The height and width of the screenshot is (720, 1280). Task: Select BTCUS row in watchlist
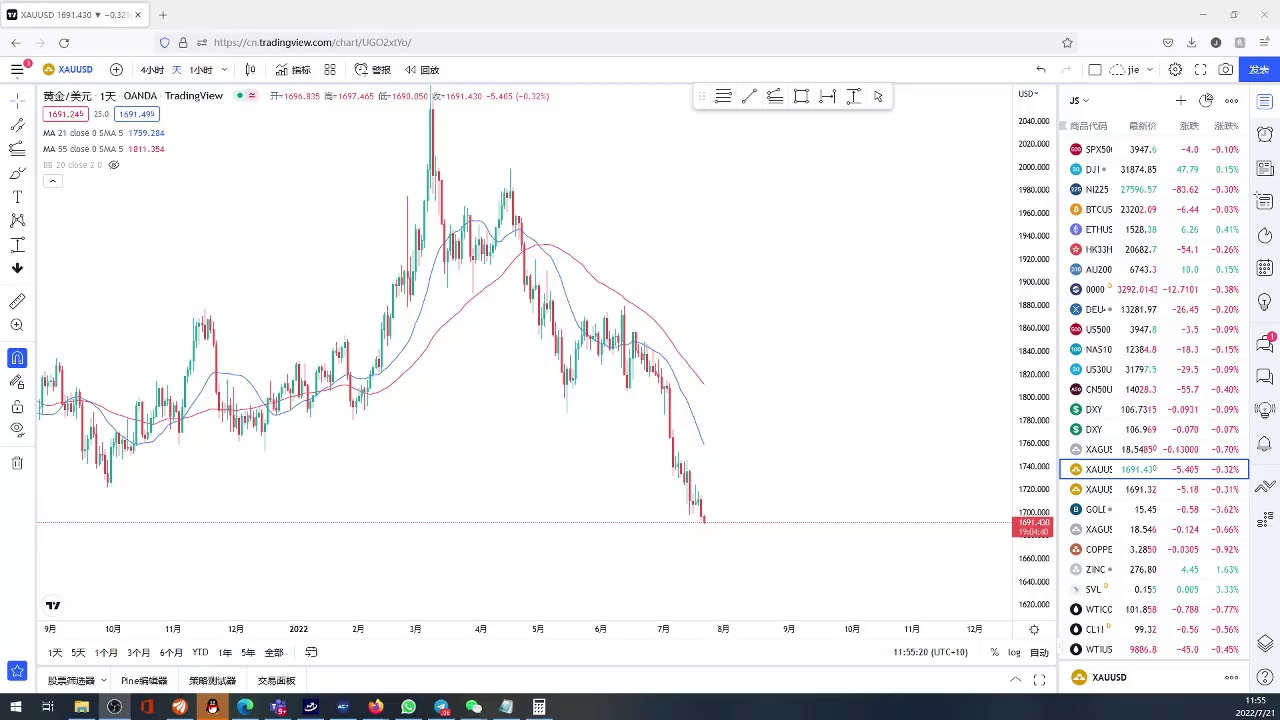[1154, 210]
